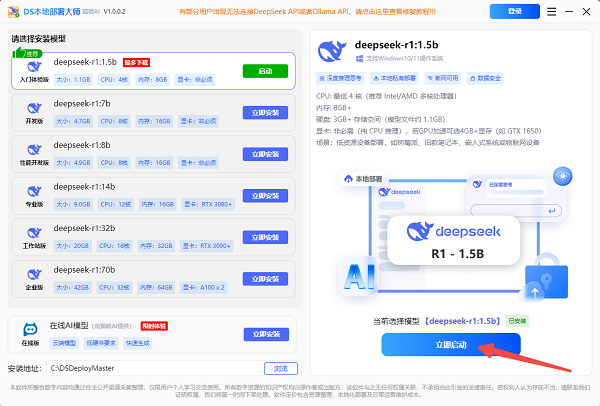Open the hamburger menu in title bar

pyautogui.click(x=551, y=12)
